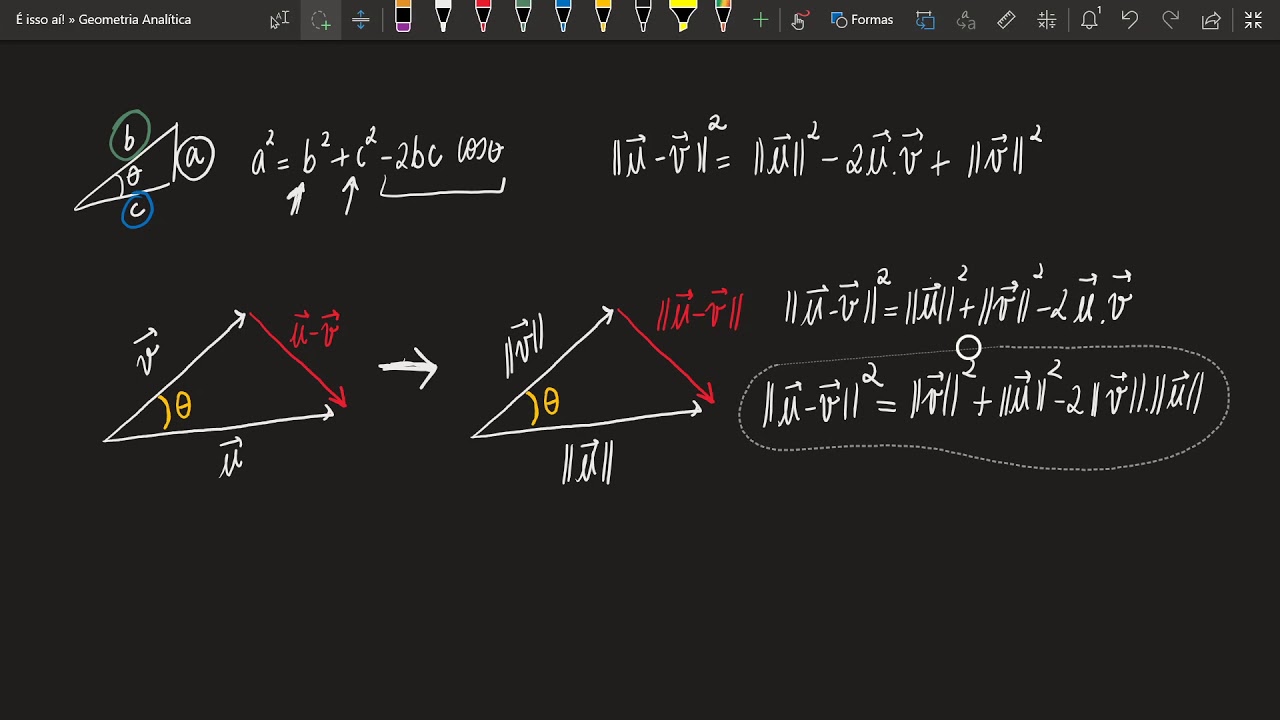Pick the red pen
This screenshot has height=720, width=1280.
tap(483, 18)
